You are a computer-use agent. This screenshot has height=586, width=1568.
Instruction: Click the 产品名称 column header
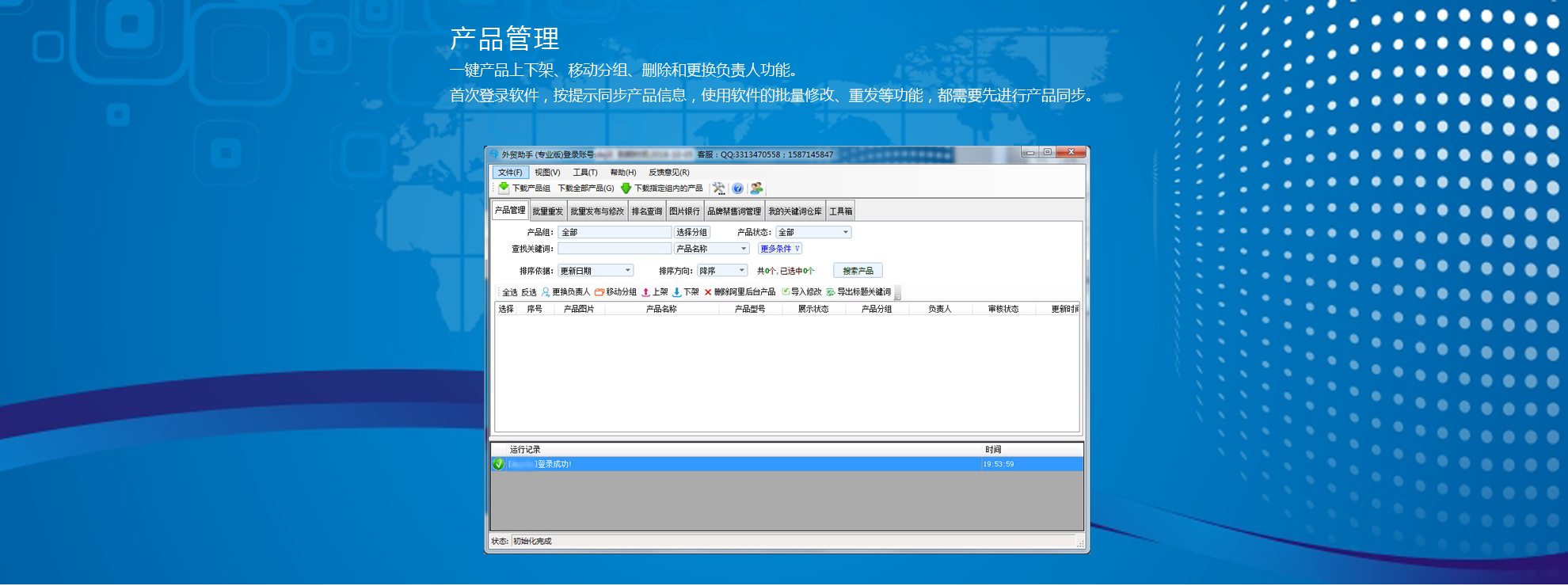[x=661, y=309]
